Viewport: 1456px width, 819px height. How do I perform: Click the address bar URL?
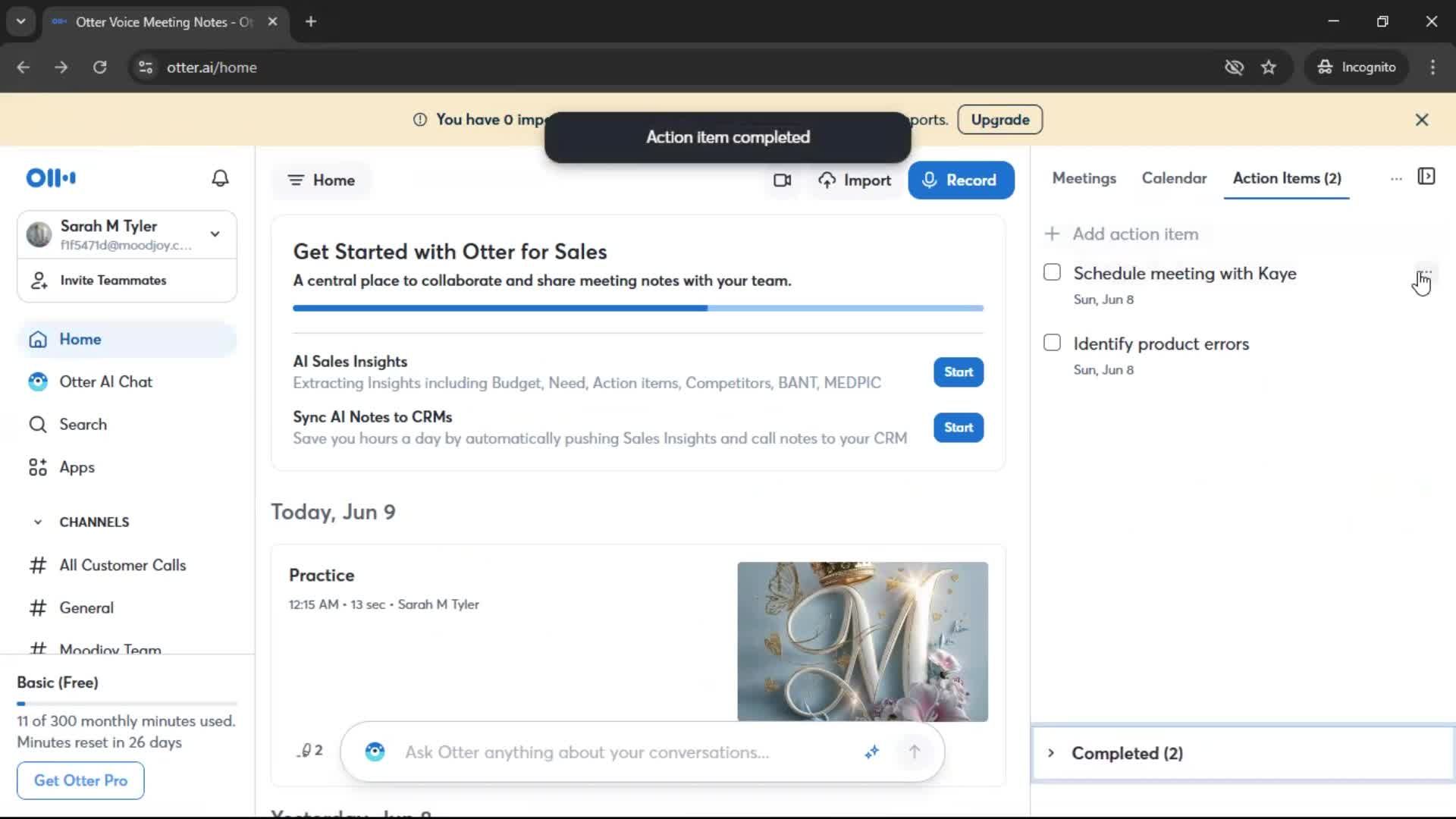point(212,67)
